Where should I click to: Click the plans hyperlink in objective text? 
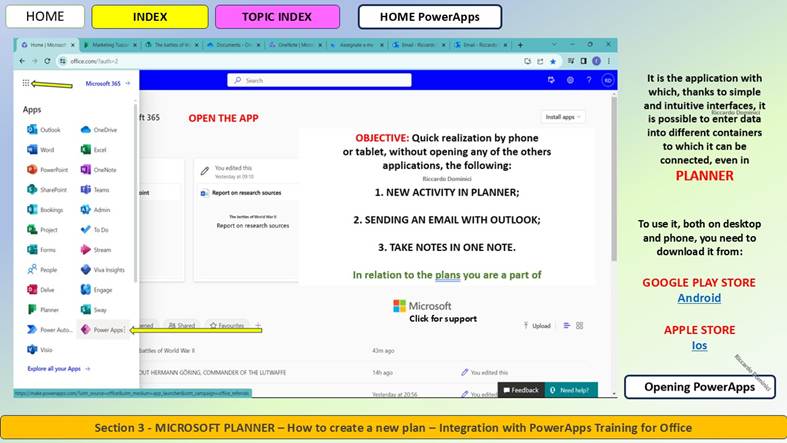(x=448, y=275)
